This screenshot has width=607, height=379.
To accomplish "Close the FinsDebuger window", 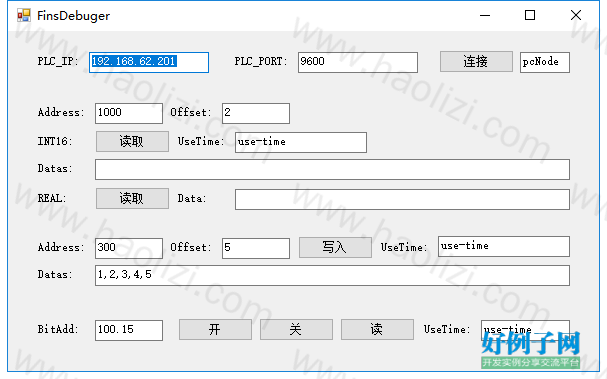I will pyautogui.click(x=576, y=15).
